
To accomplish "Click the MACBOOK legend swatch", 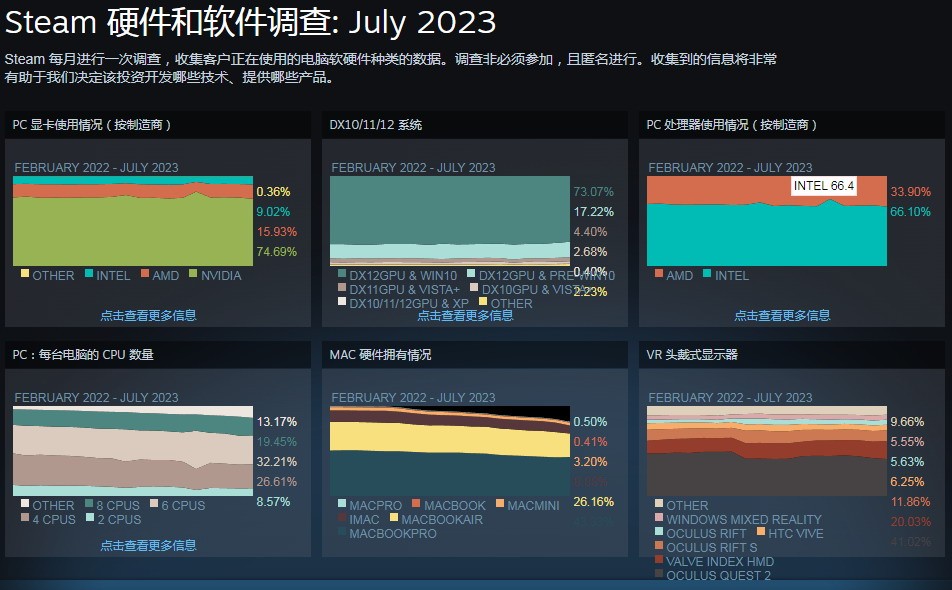I will (416, 503).
